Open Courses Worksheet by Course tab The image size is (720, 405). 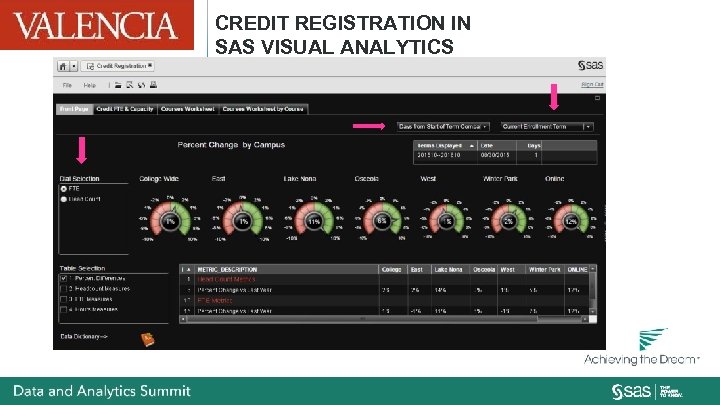click(x=263, y=109)
